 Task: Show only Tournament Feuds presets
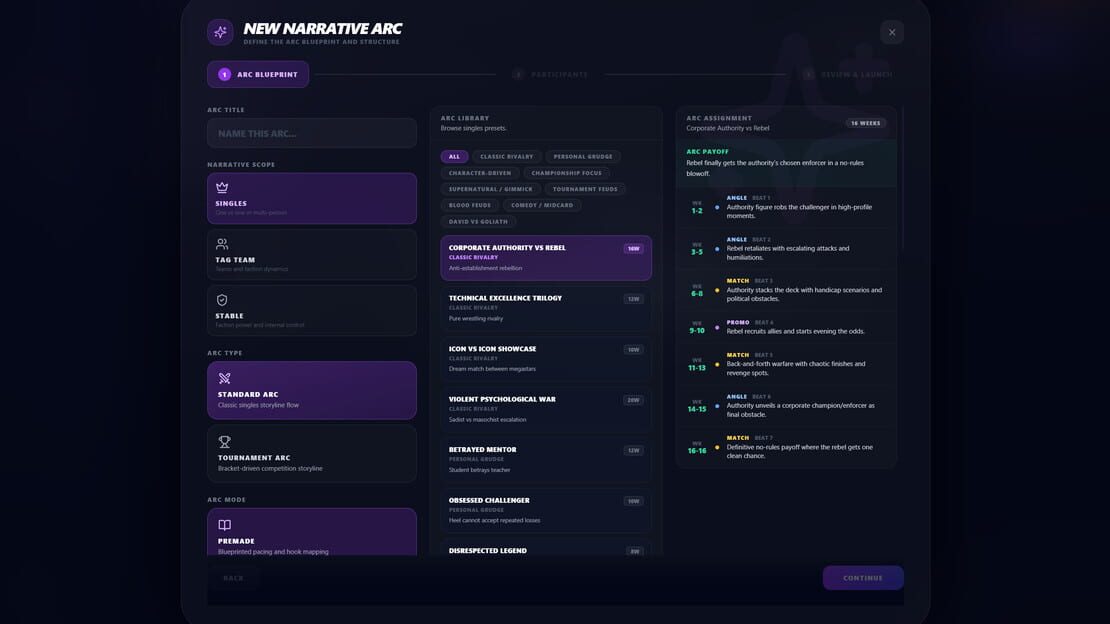click(x=585, y=189)
